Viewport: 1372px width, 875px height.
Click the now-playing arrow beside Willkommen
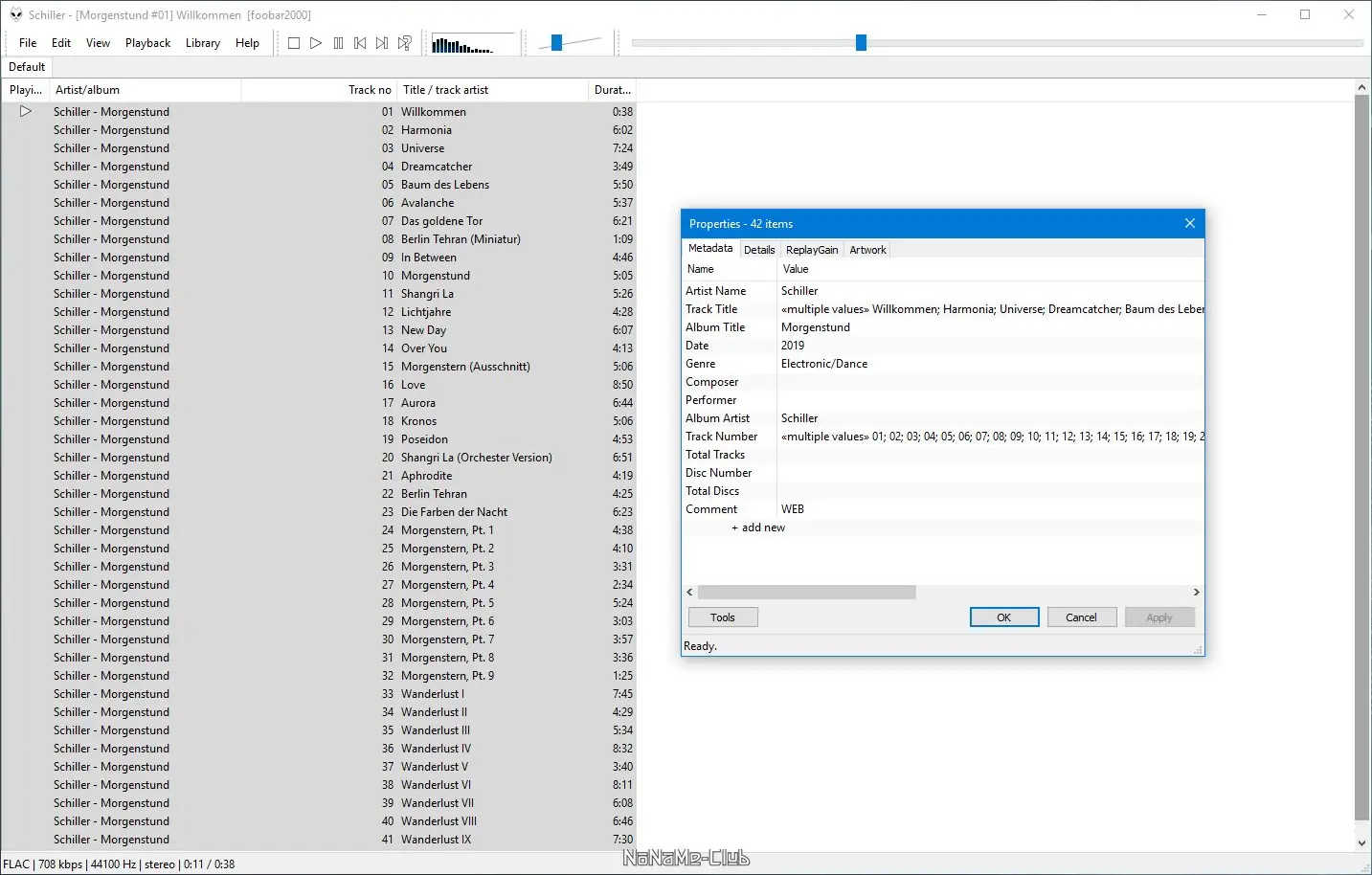[x=26, y=111]
